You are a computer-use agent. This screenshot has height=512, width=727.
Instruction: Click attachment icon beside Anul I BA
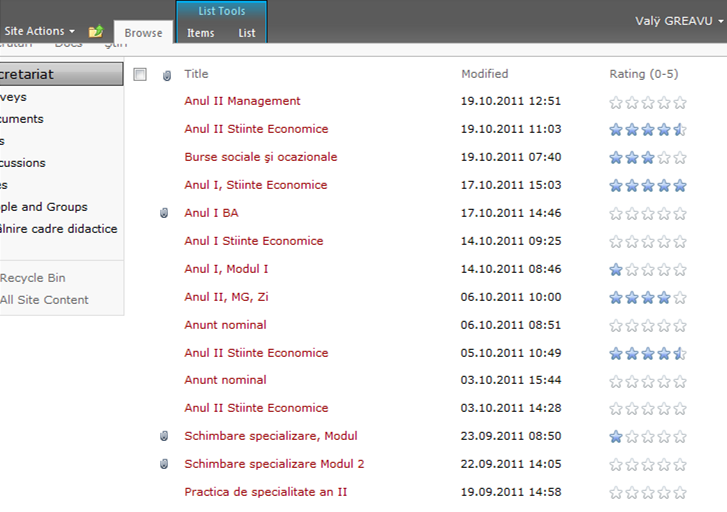tap(165, 213)
